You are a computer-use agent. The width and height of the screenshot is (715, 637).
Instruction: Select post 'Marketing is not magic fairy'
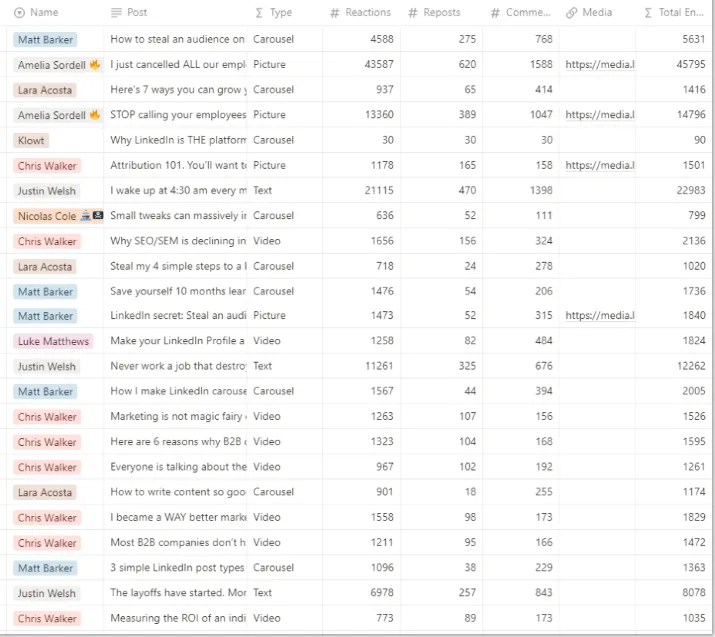178,416
